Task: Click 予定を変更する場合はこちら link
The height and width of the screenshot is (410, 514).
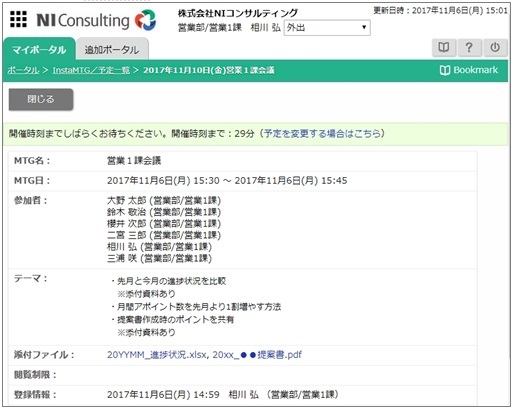Action: click(x=322, y=134)
